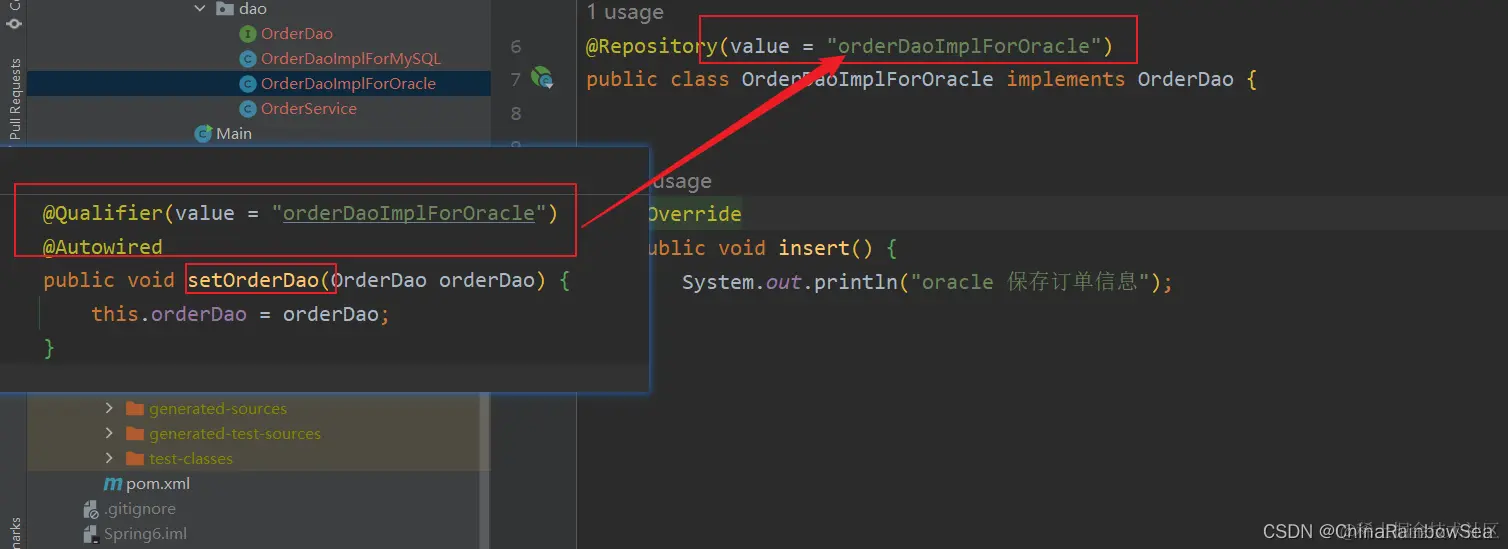Click '1 usage' hint above @Repository
1508x549 pixels.
(625, 12)
